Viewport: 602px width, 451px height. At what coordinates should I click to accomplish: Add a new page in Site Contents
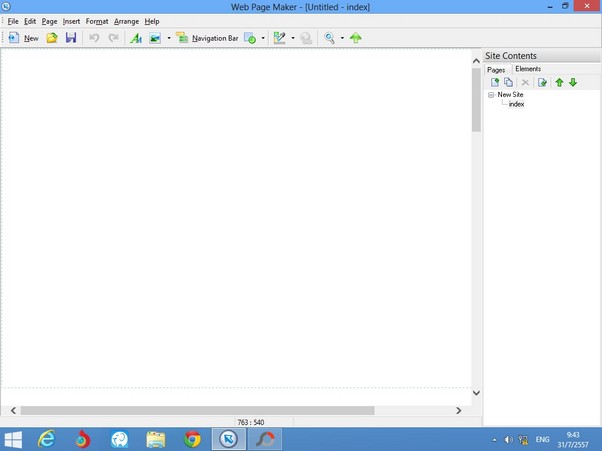coord(495,82)
